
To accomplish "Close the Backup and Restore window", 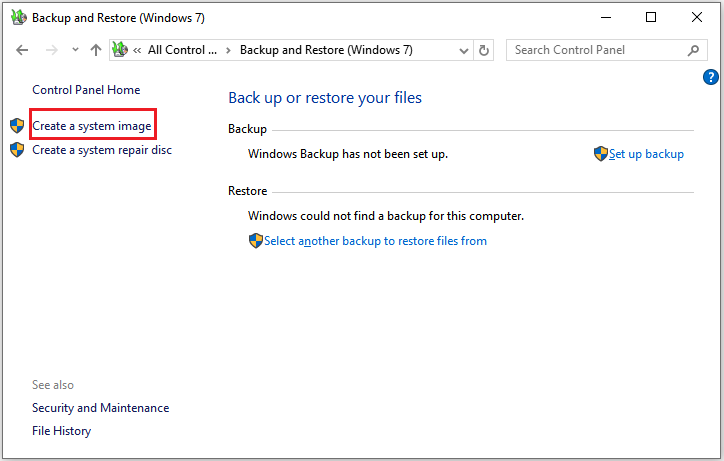I will click(697, 18).
